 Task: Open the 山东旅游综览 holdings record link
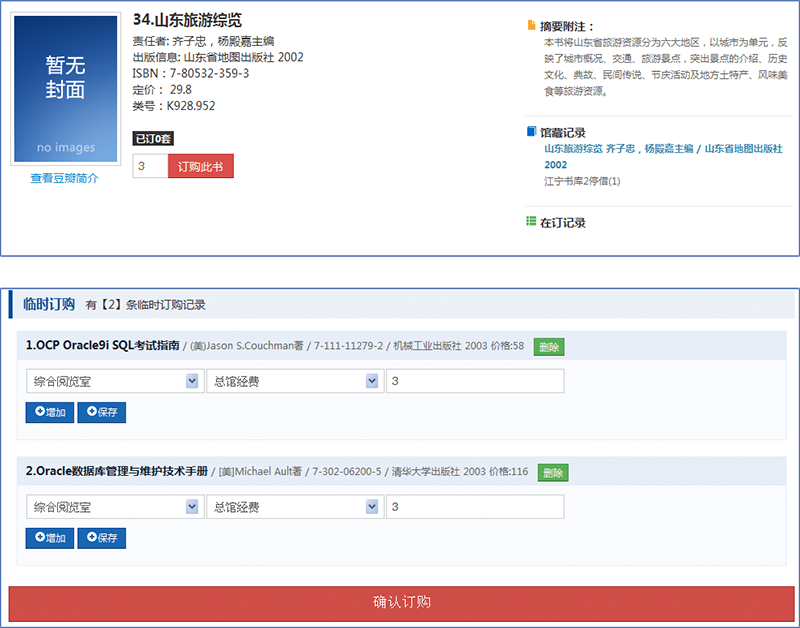coord(662,149)
